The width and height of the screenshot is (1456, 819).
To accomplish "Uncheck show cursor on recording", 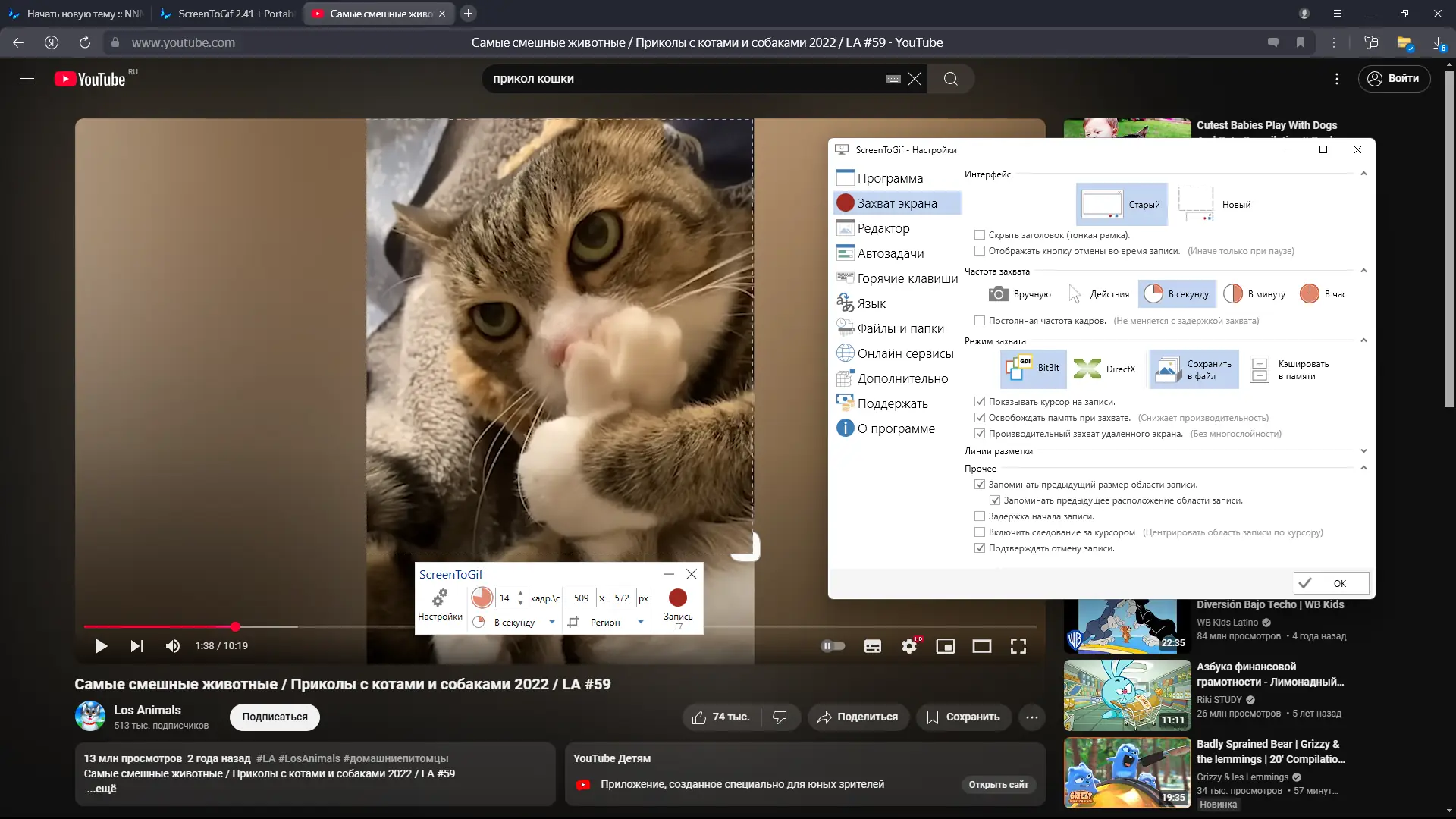I will pos(980,402).
